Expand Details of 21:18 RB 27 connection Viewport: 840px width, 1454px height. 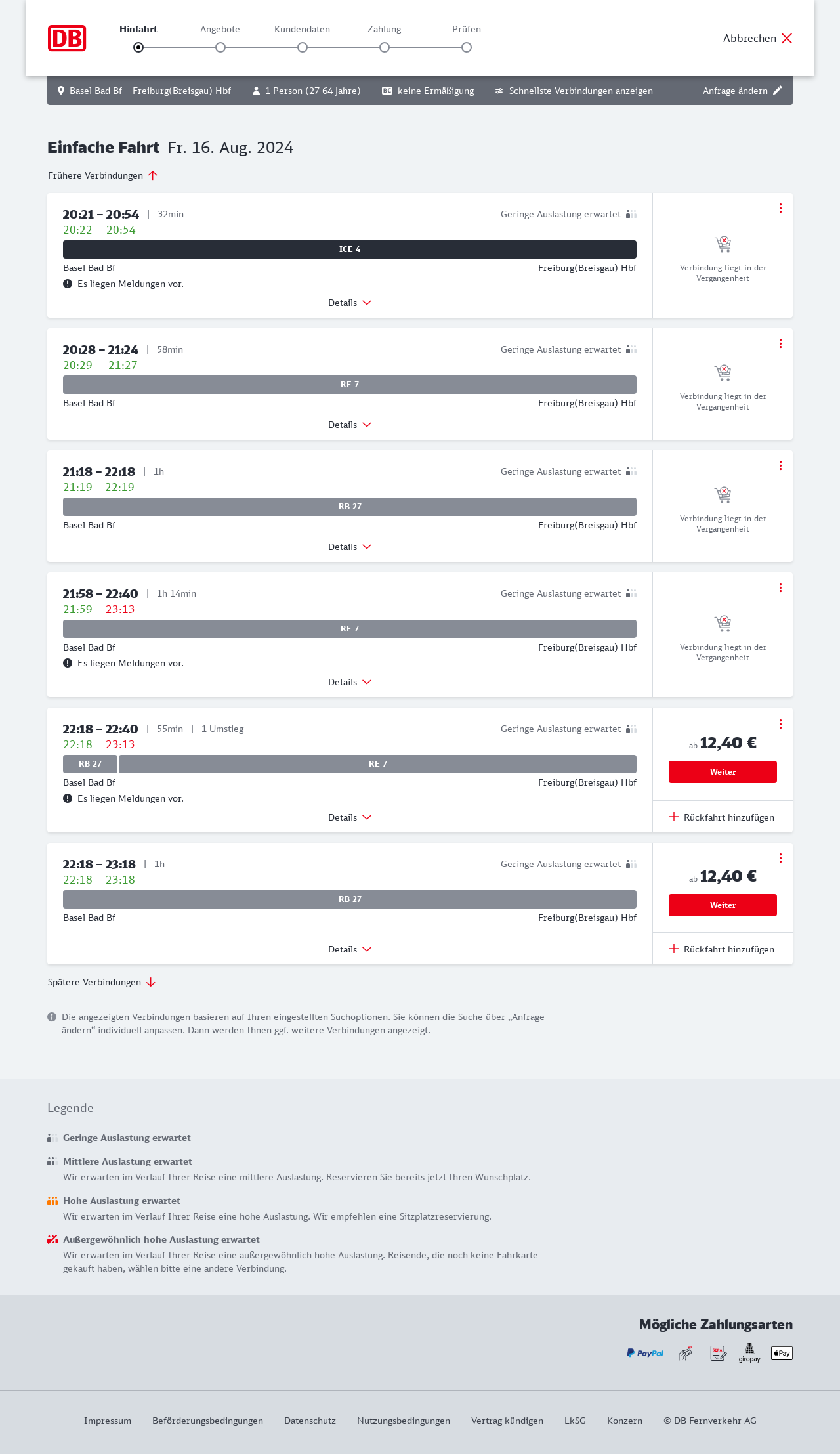click(350, 547)
